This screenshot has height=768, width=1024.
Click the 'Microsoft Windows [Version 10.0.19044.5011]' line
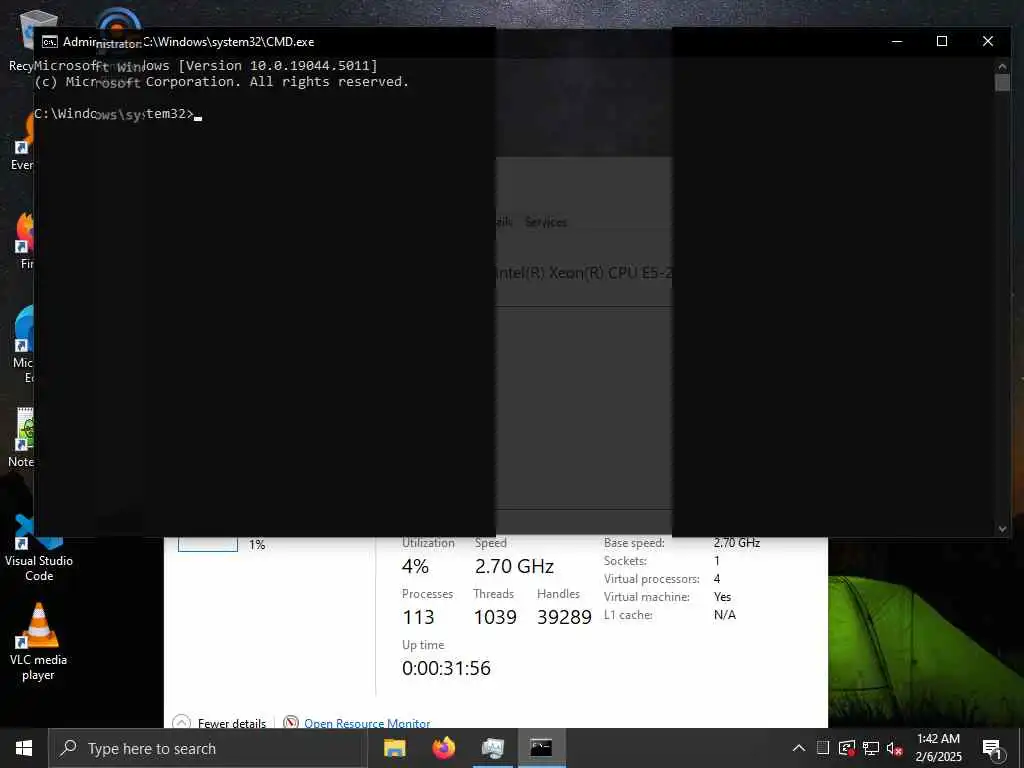click(x=206, y=65)
